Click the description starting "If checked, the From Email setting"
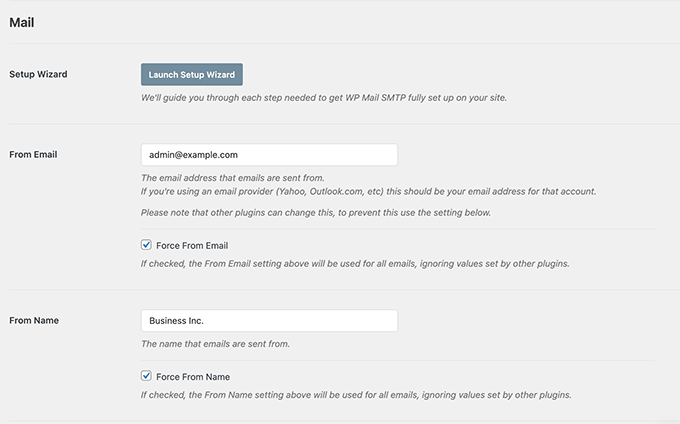Image resolution: width=680 pixels, height=424 pixels. (355, 264)
